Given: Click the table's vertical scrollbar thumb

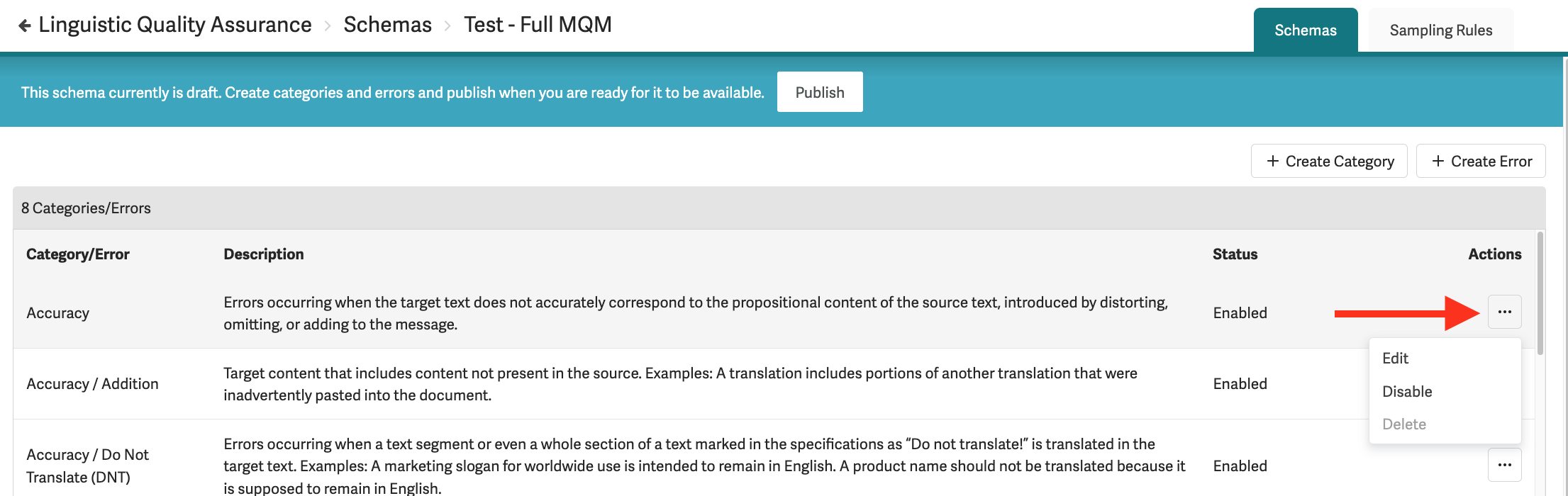Looking at the screenshot, I should [x=1540, y=292].
